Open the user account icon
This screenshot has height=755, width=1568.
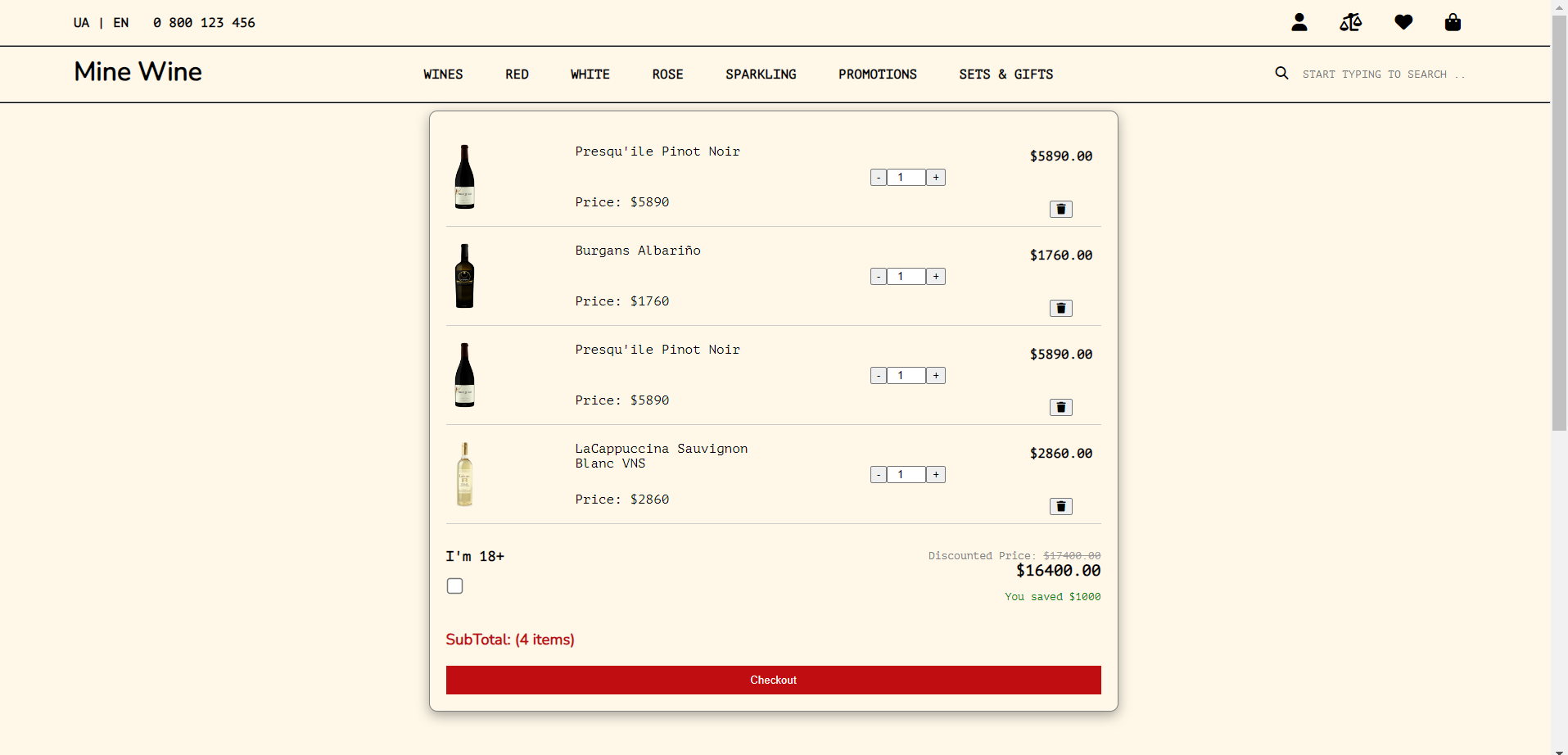pos(1299,22)
